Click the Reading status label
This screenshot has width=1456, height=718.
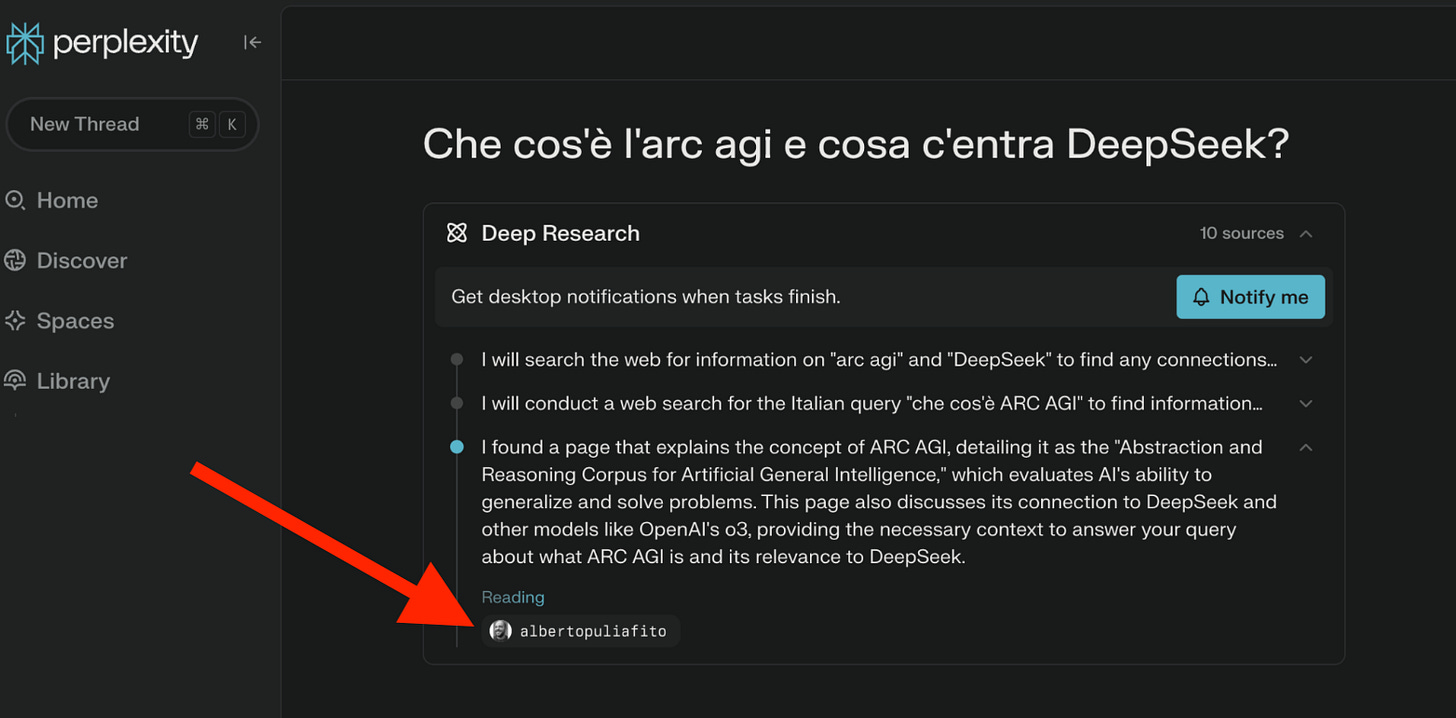pyautogui.click(x=513, y=597)
